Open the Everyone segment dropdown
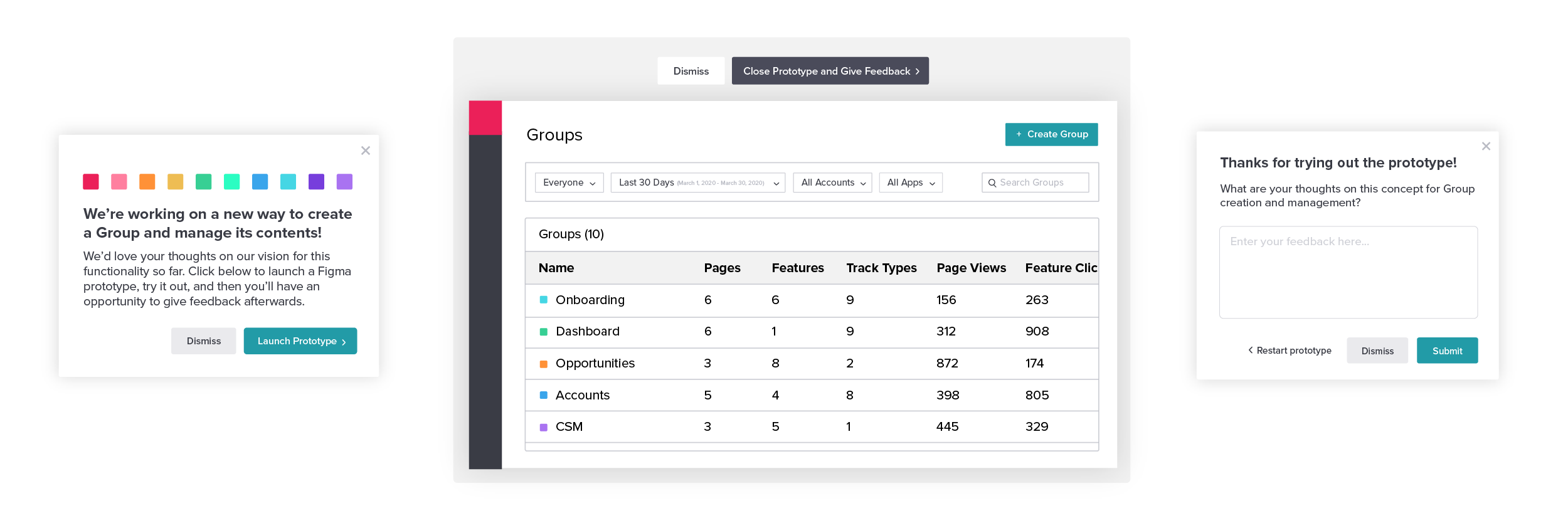This screenshot has width=1568, height=523. point(569,182)
